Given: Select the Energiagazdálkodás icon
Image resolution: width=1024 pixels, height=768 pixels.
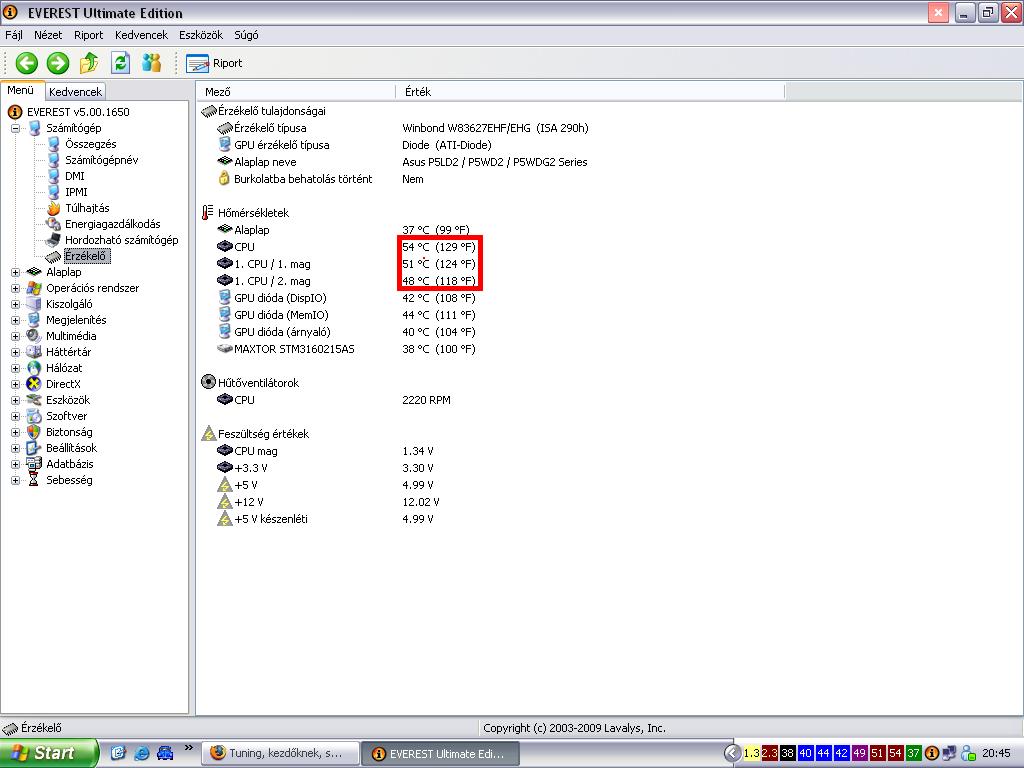Looking at the screenshot, I should [54, 224].
